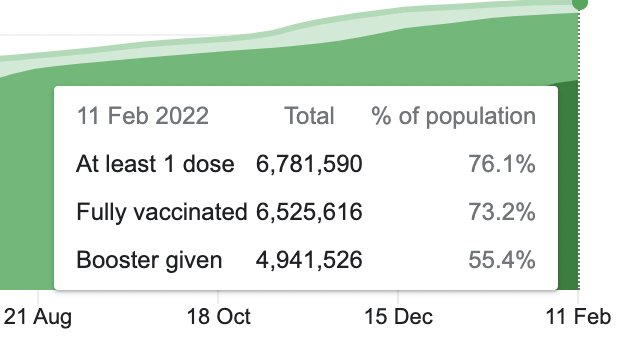Select the At least 1 dose row label
The image size is (640, 364).
[155, 164]
